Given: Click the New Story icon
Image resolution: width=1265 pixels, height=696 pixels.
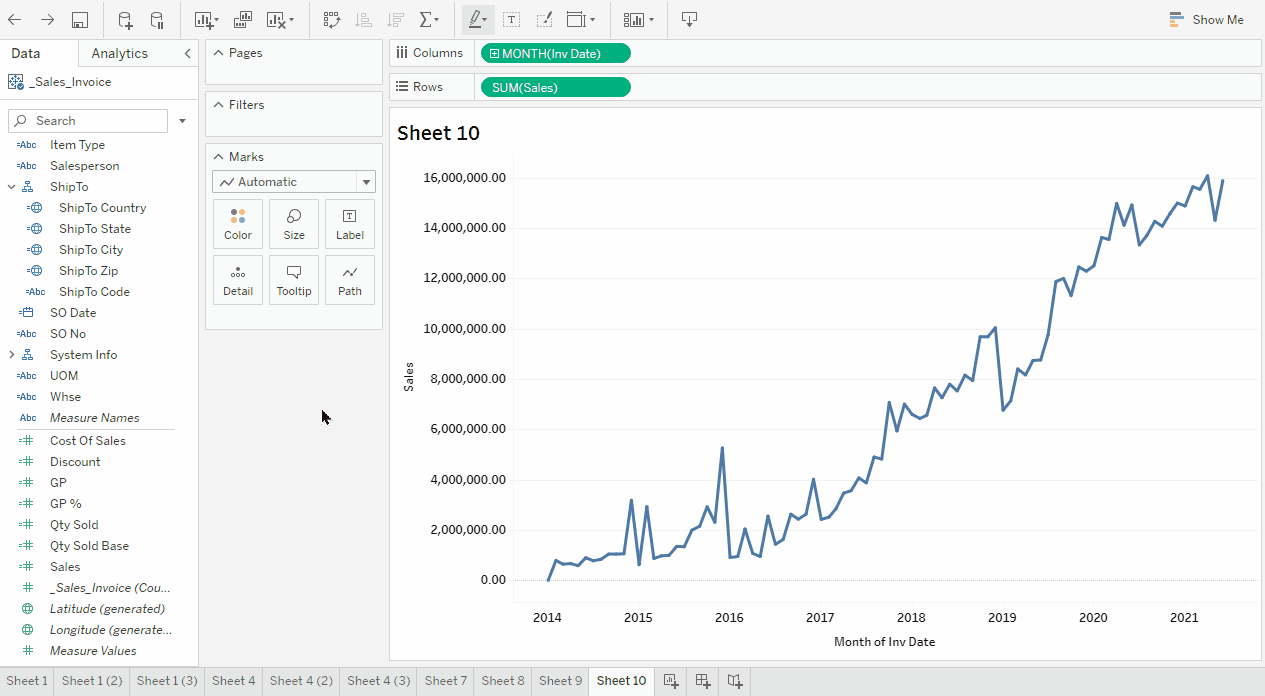Looking at the screenshot, I should 735,681.
